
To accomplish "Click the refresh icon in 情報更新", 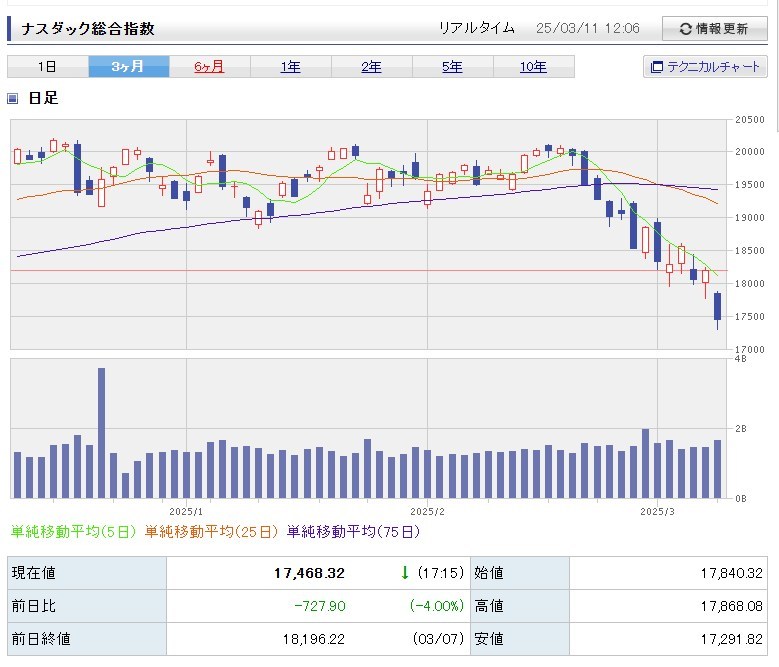I will pyautogui.click(x=685, y=29).
